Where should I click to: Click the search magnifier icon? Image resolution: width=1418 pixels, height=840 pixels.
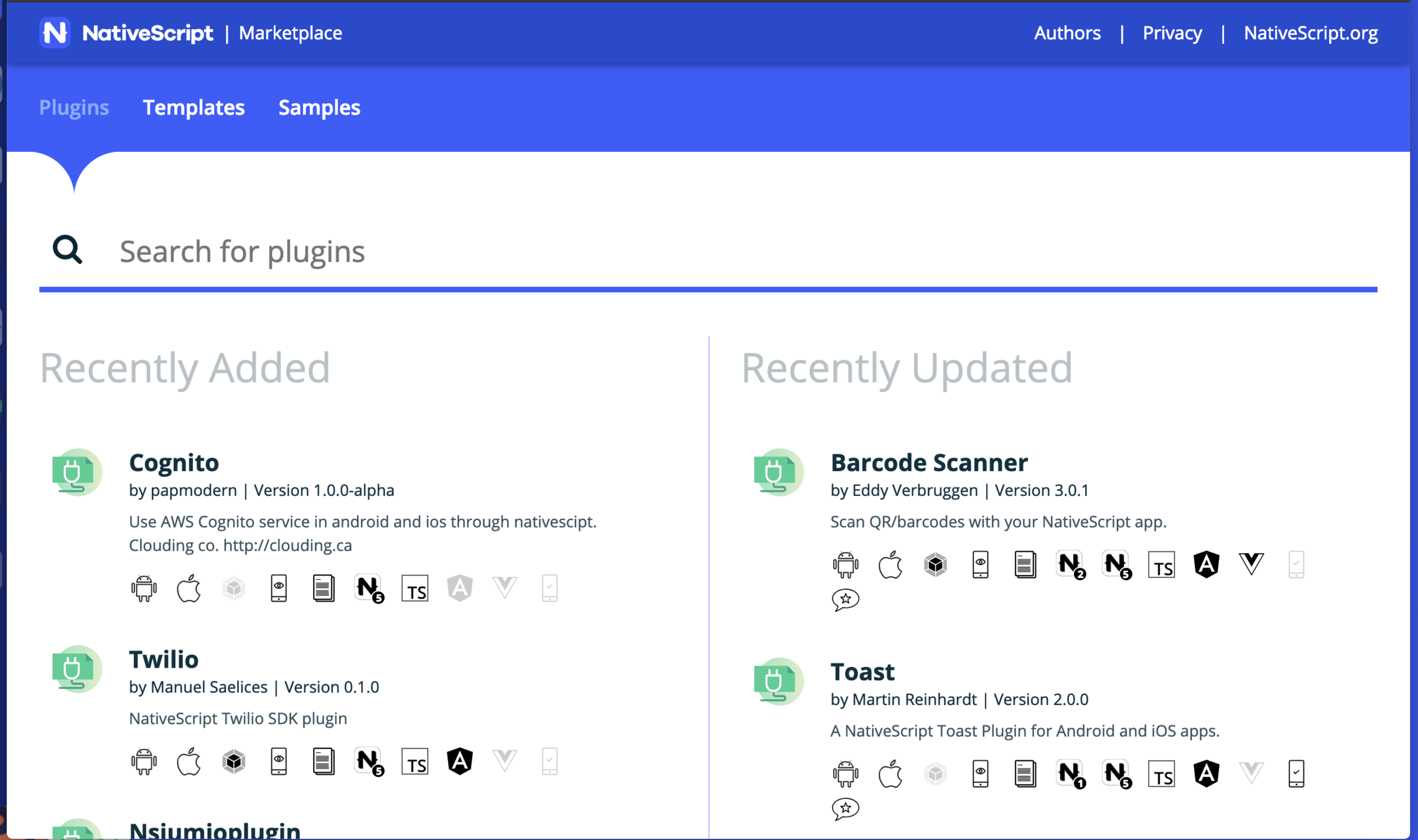coord(67,250)
